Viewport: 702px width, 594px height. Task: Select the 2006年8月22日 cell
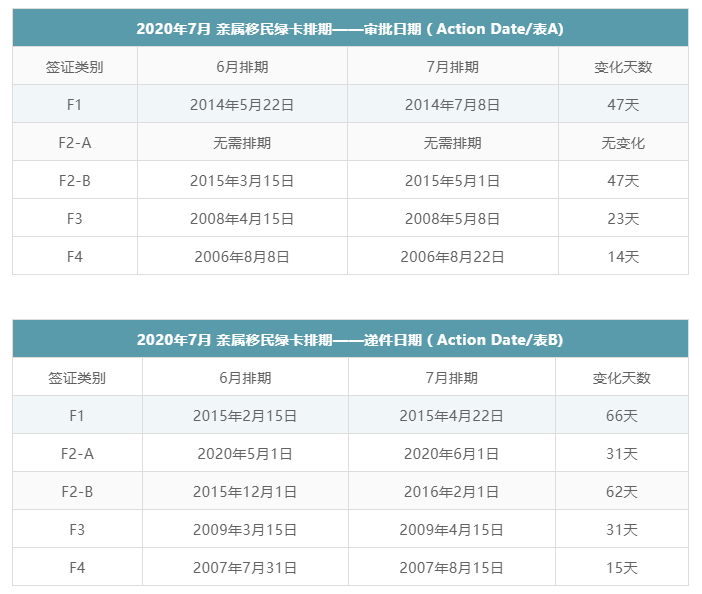tap(452, 257)
